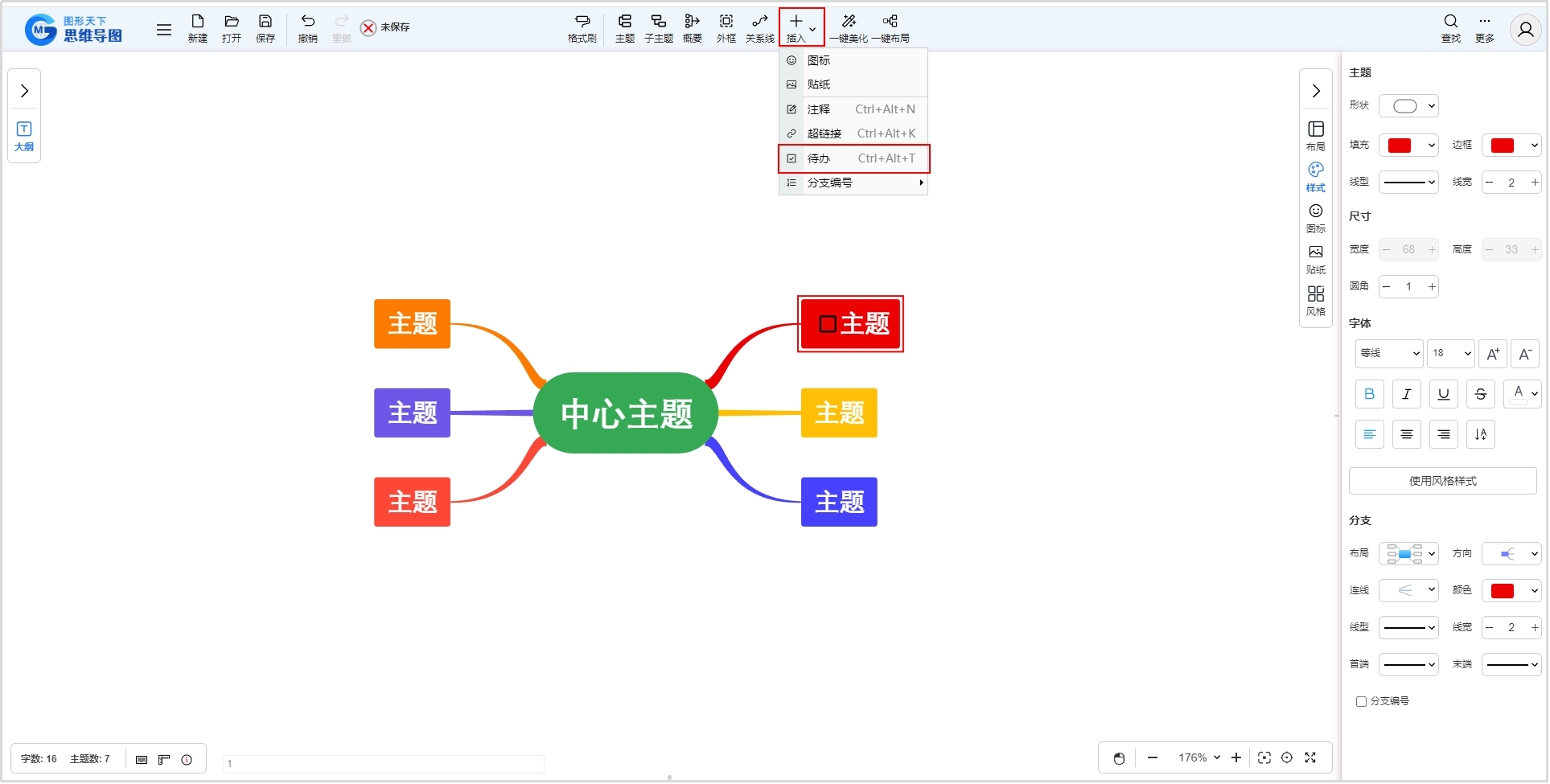This screenshot has width=1550, height=784.
Task: Open the 边框 border color picker
Action: coord(1511,146)
